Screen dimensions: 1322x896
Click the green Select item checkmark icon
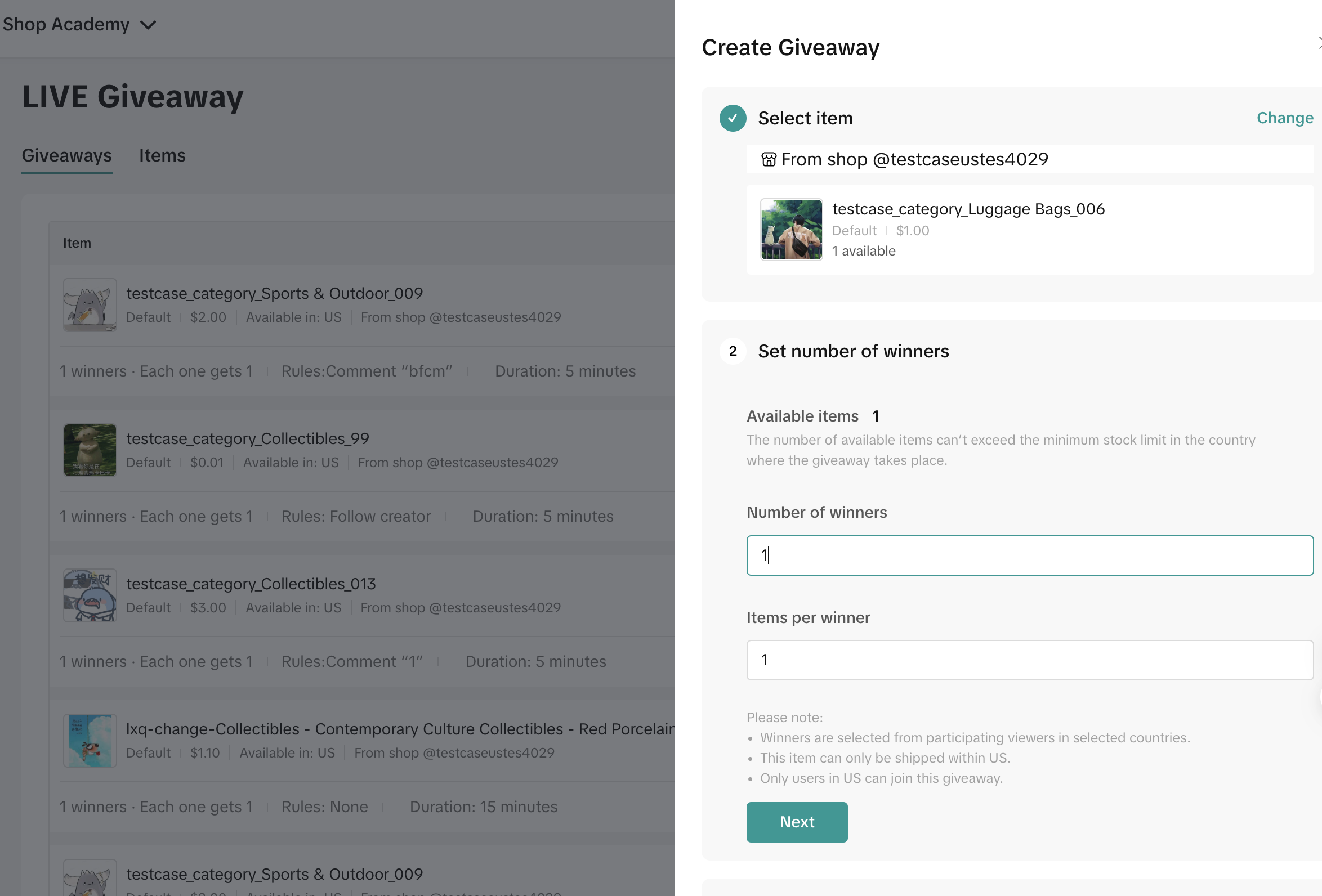(x=733, y=118)
